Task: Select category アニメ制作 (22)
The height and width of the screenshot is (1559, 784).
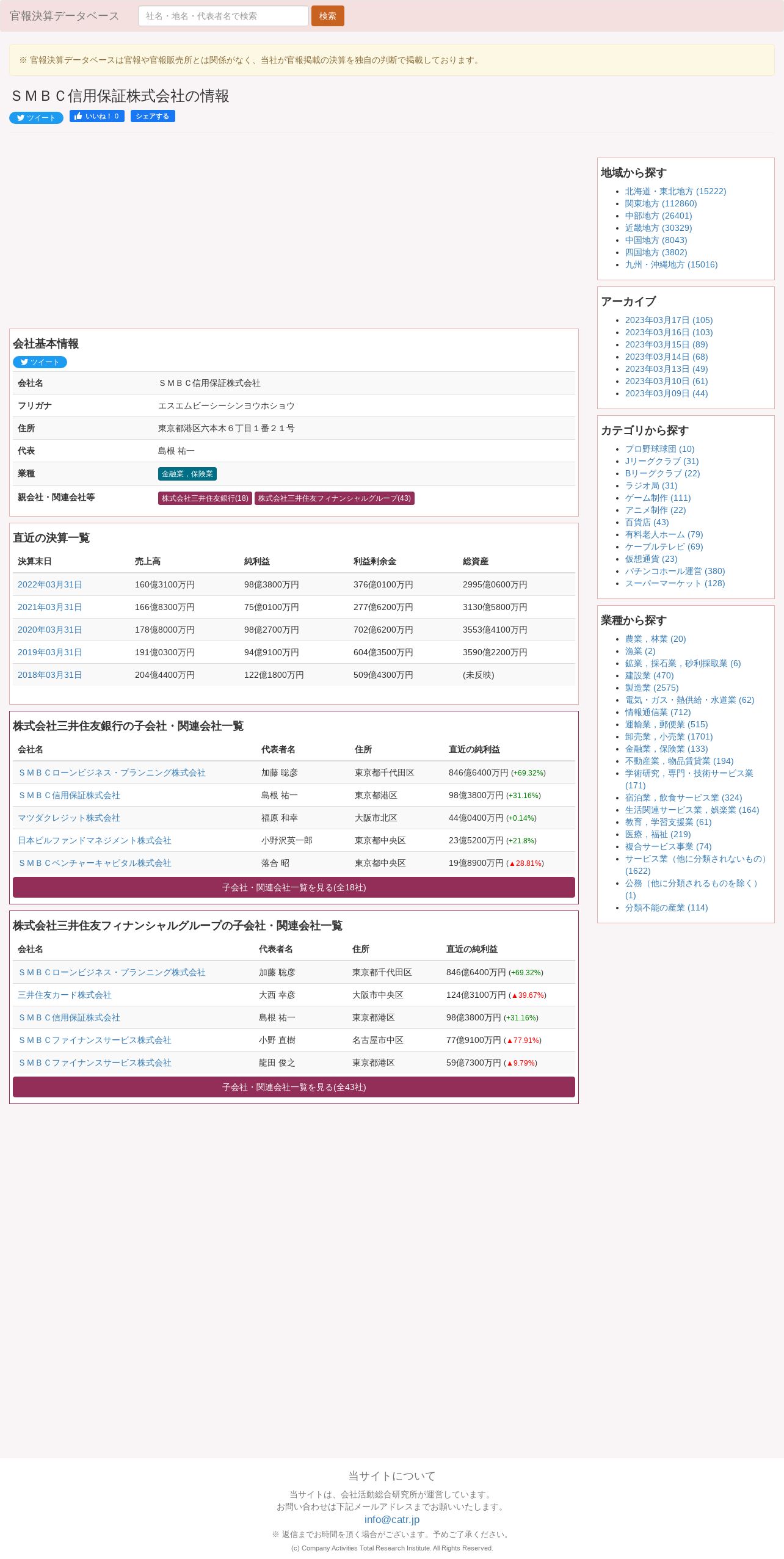Action: [655, 510]
